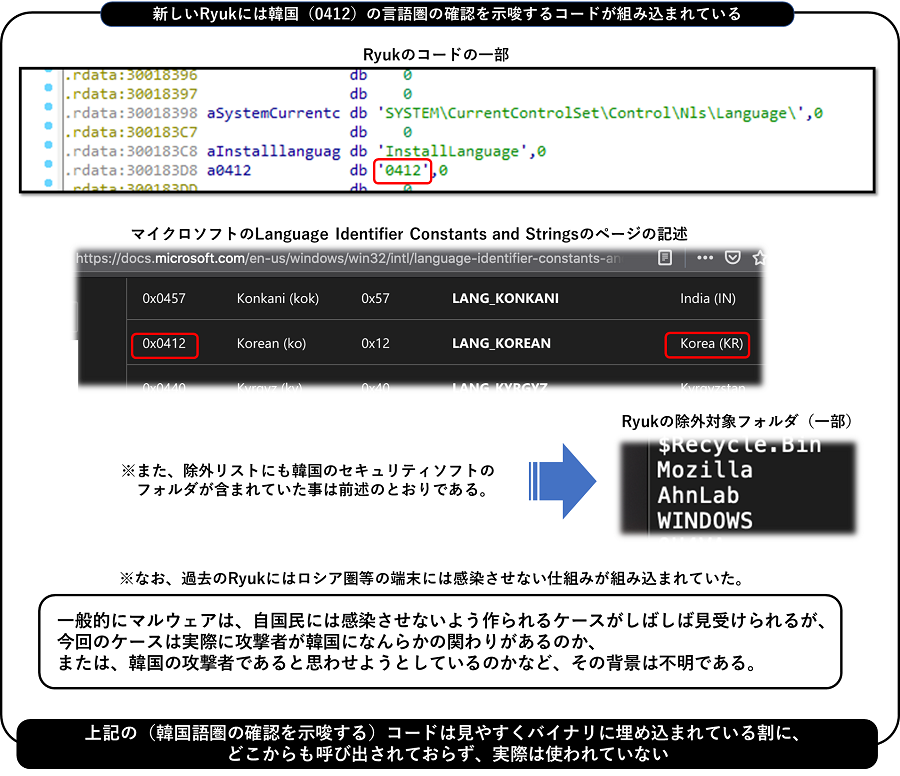Click the .rdata:300183D8 address
900x776 pixels.
coord(131,170)
